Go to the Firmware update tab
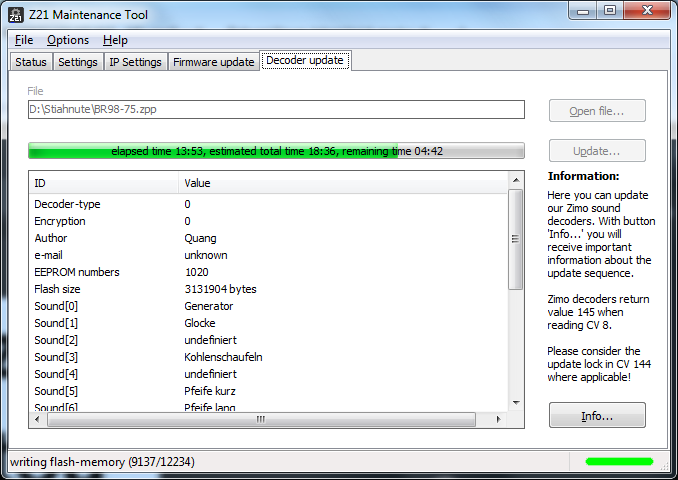Viewport: 678px width, 480px height. tap(213, 62)
